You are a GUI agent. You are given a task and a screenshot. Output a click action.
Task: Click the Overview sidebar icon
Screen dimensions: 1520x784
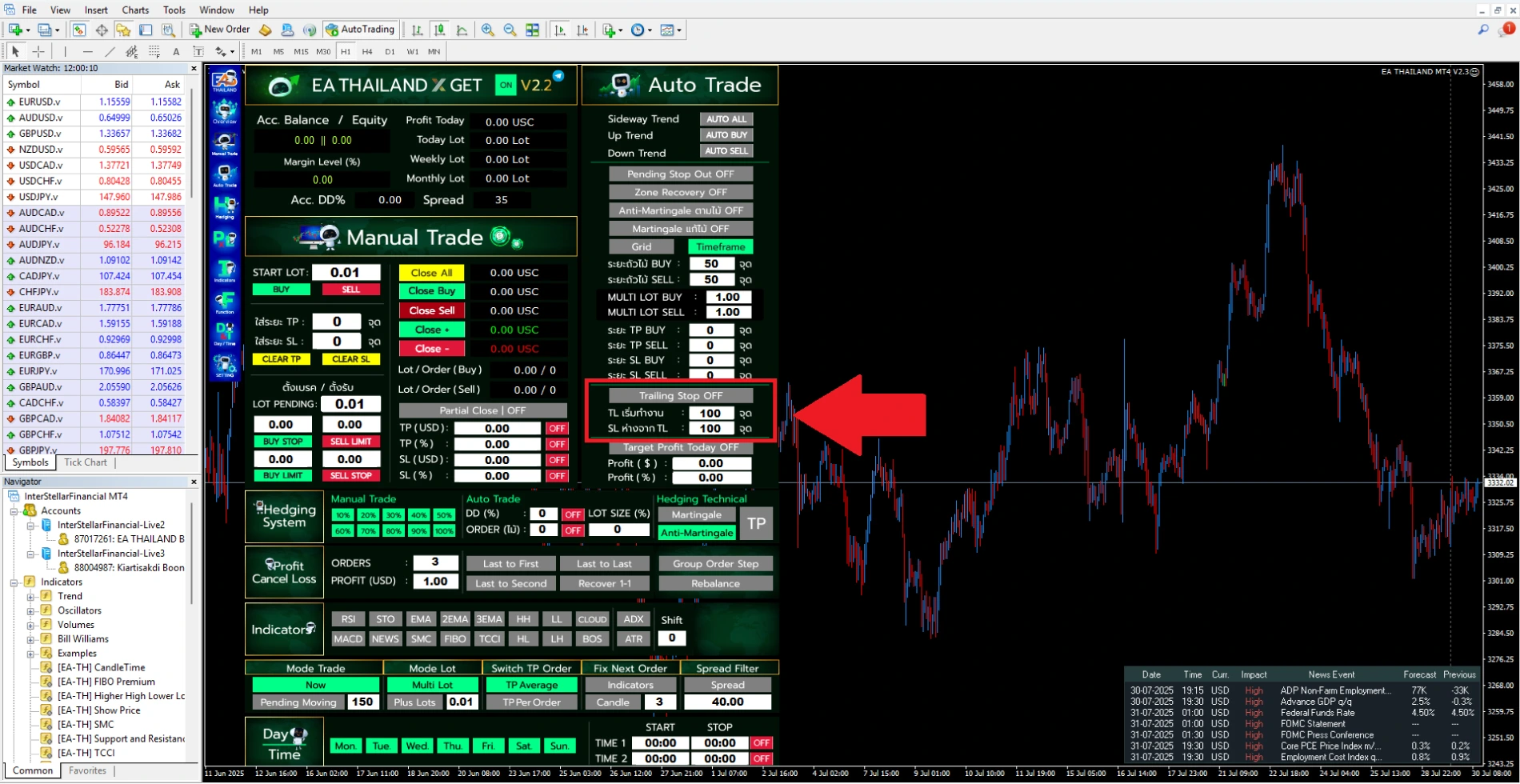(x=225, y=112)
